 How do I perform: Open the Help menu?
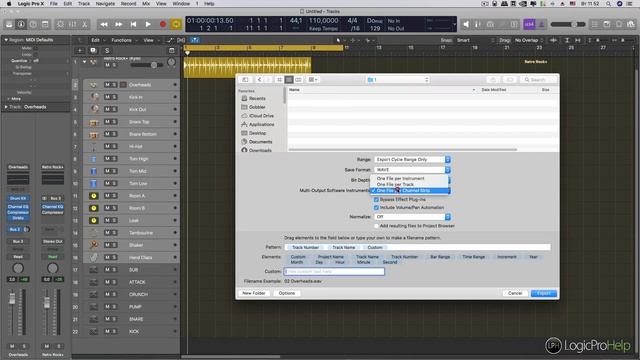(x=209, y=4)
